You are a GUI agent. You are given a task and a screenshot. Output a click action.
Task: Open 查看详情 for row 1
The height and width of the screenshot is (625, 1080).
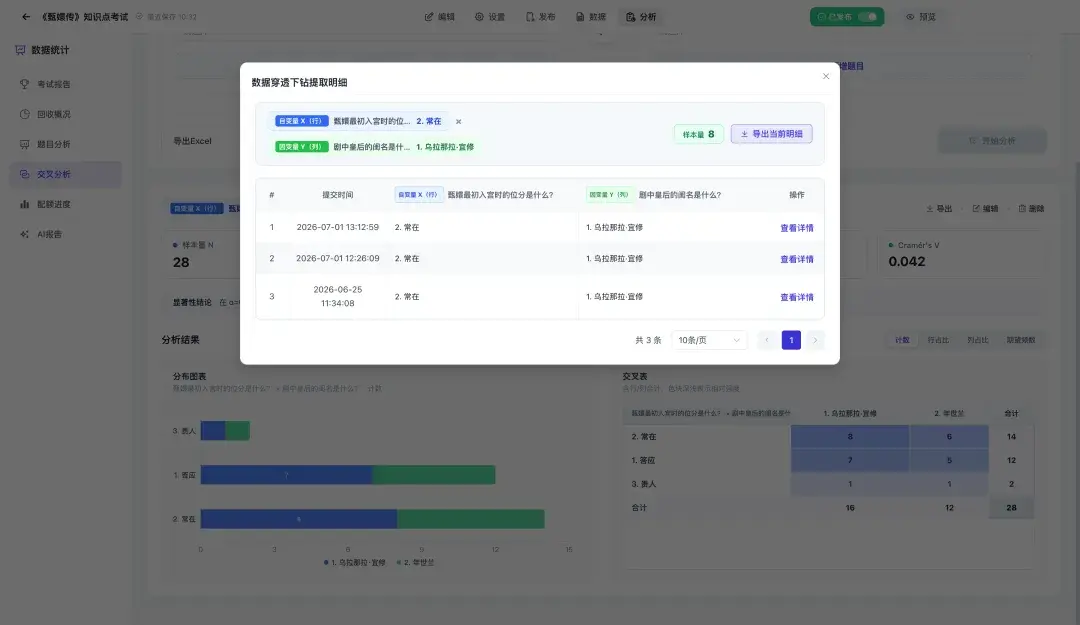pyautogui.click(x=796, y=228)
